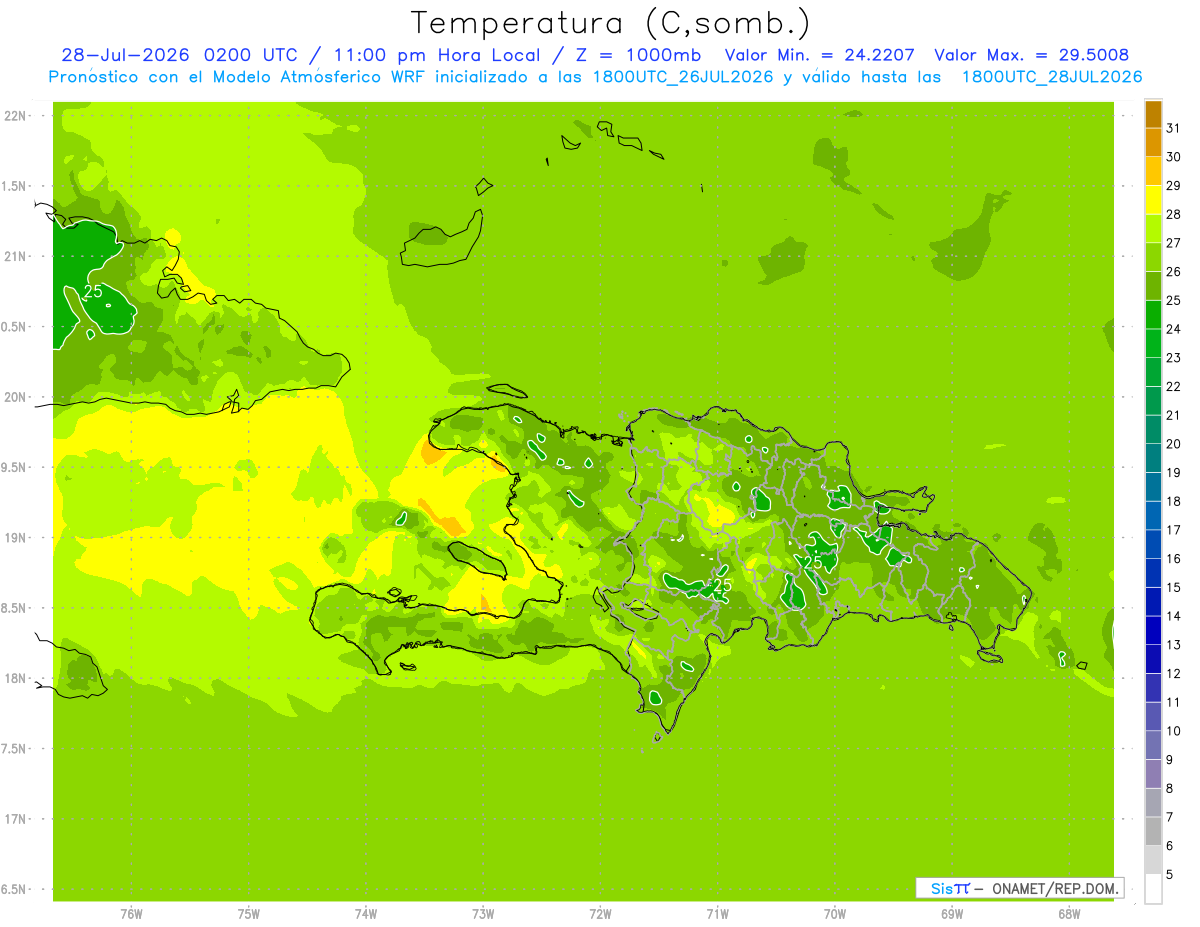Image resolution: width=1200 pixels, height=927 pixels.
Task: Click the brown-orange swatch above the 31 value
Action: [x=1153, y=114]
